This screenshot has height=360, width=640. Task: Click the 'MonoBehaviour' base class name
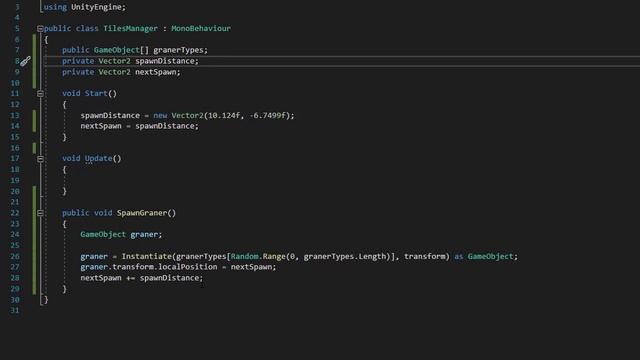click(201, 28)
